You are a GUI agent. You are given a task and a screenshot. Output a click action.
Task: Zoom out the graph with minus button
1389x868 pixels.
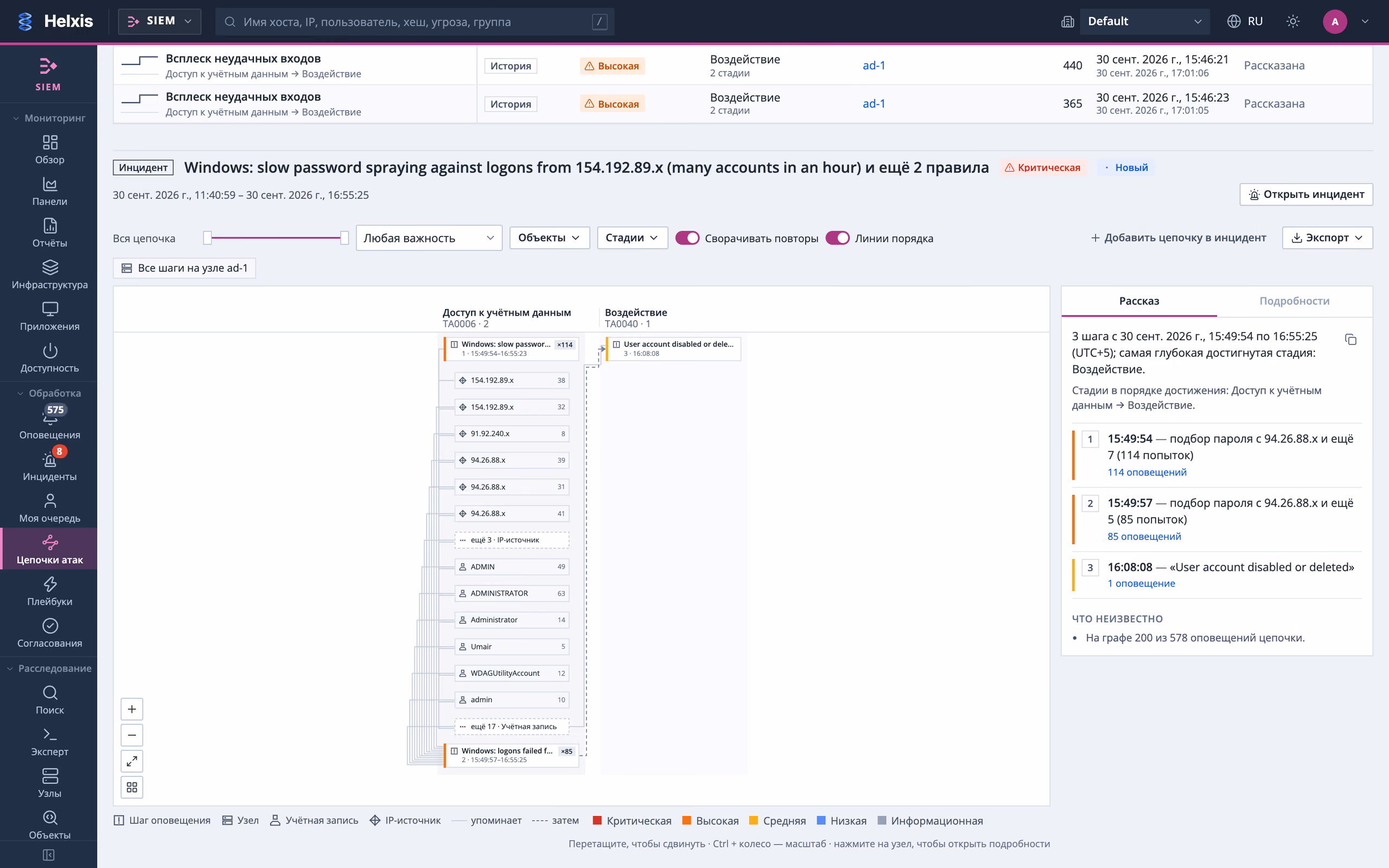coord(132,735)
